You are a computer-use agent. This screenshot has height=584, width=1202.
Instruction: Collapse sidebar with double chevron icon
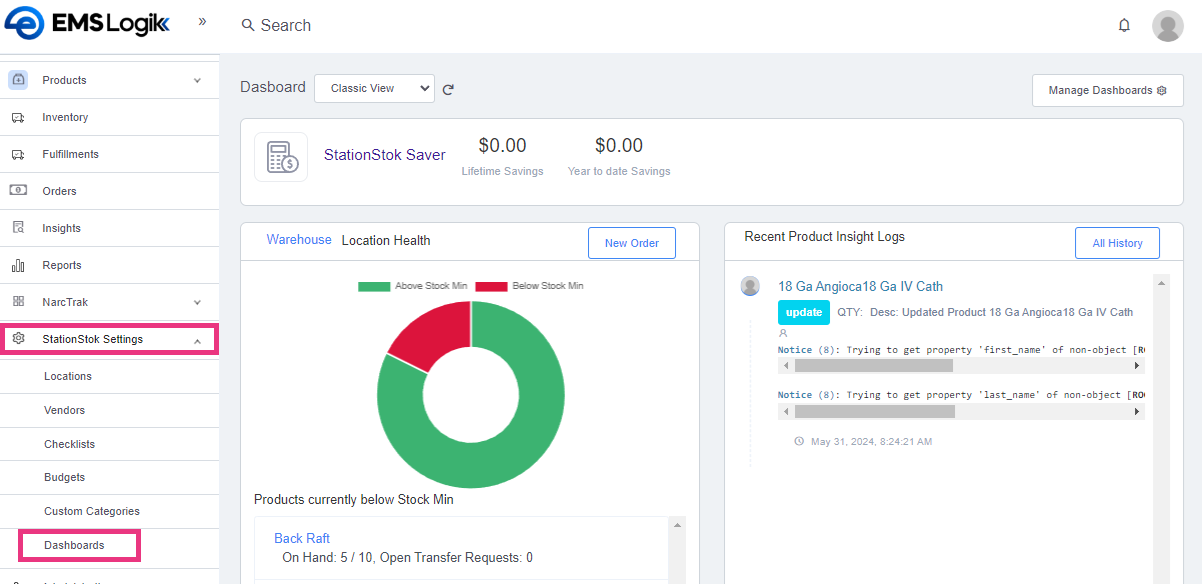coord(202,21)
